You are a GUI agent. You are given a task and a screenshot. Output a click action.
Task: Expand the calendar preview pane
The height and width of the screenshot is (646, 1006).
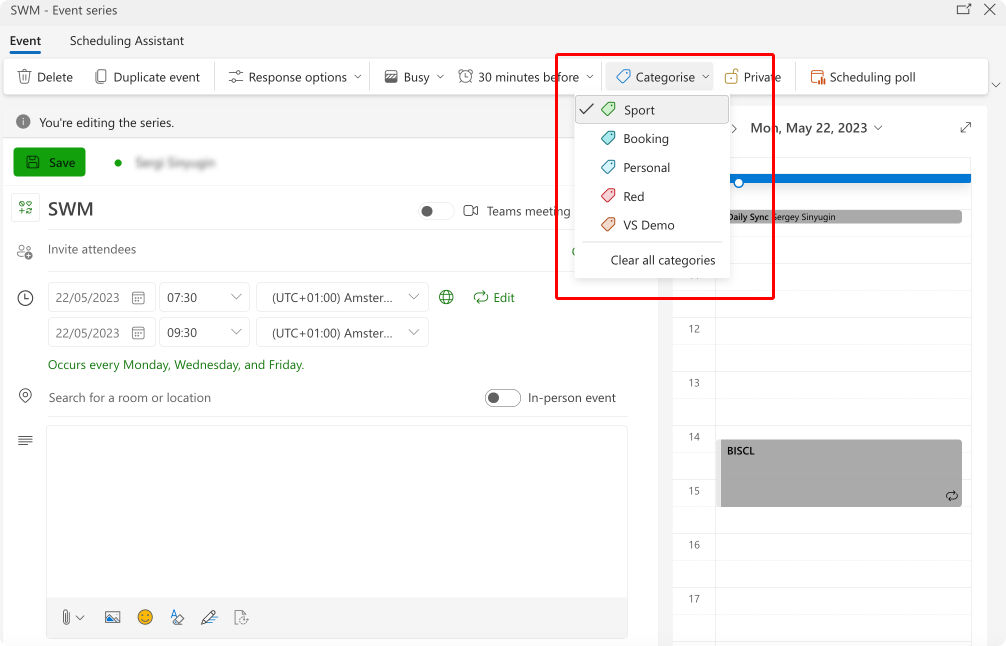[x=966, y=128]
